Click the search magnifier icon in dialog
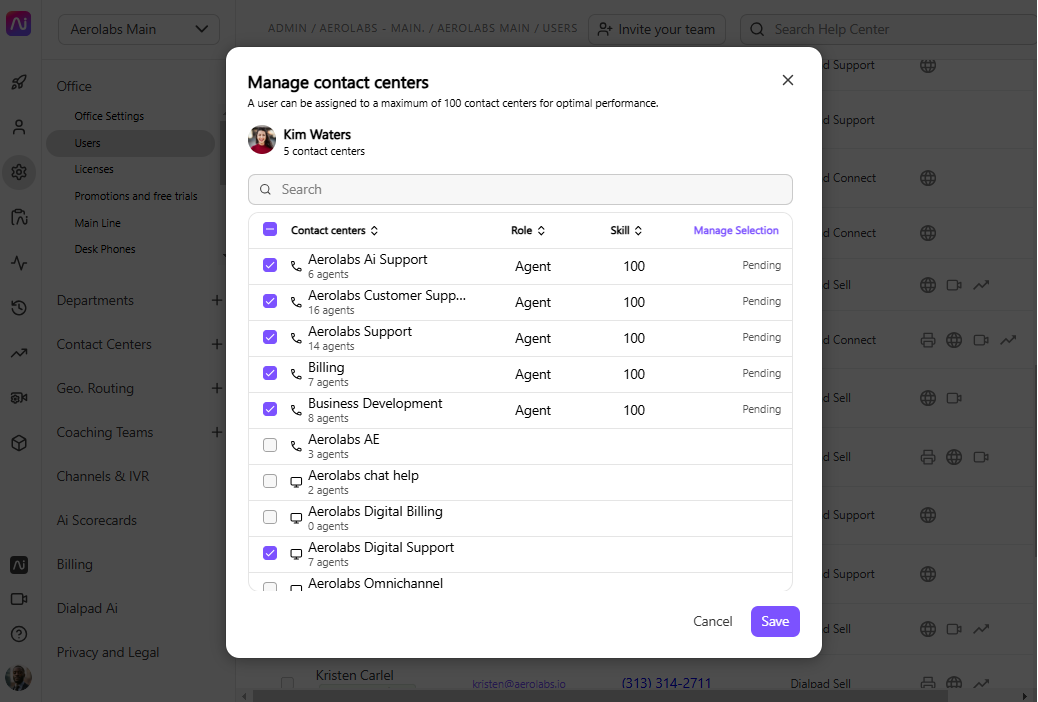This screenshot has height=702, width=1038. point(265,189)
